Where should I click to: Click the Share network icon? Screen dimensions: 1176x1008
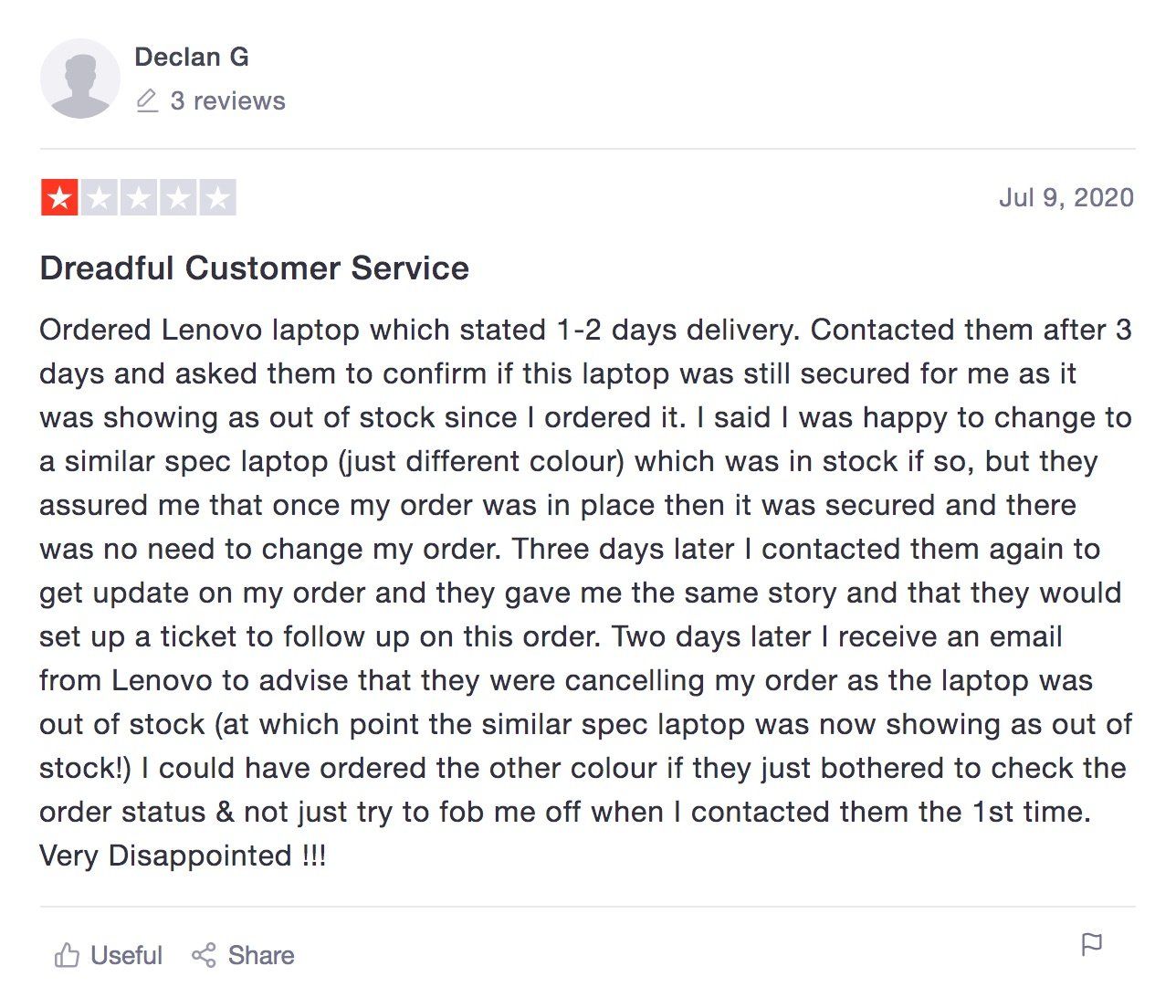tap(204, 955)
